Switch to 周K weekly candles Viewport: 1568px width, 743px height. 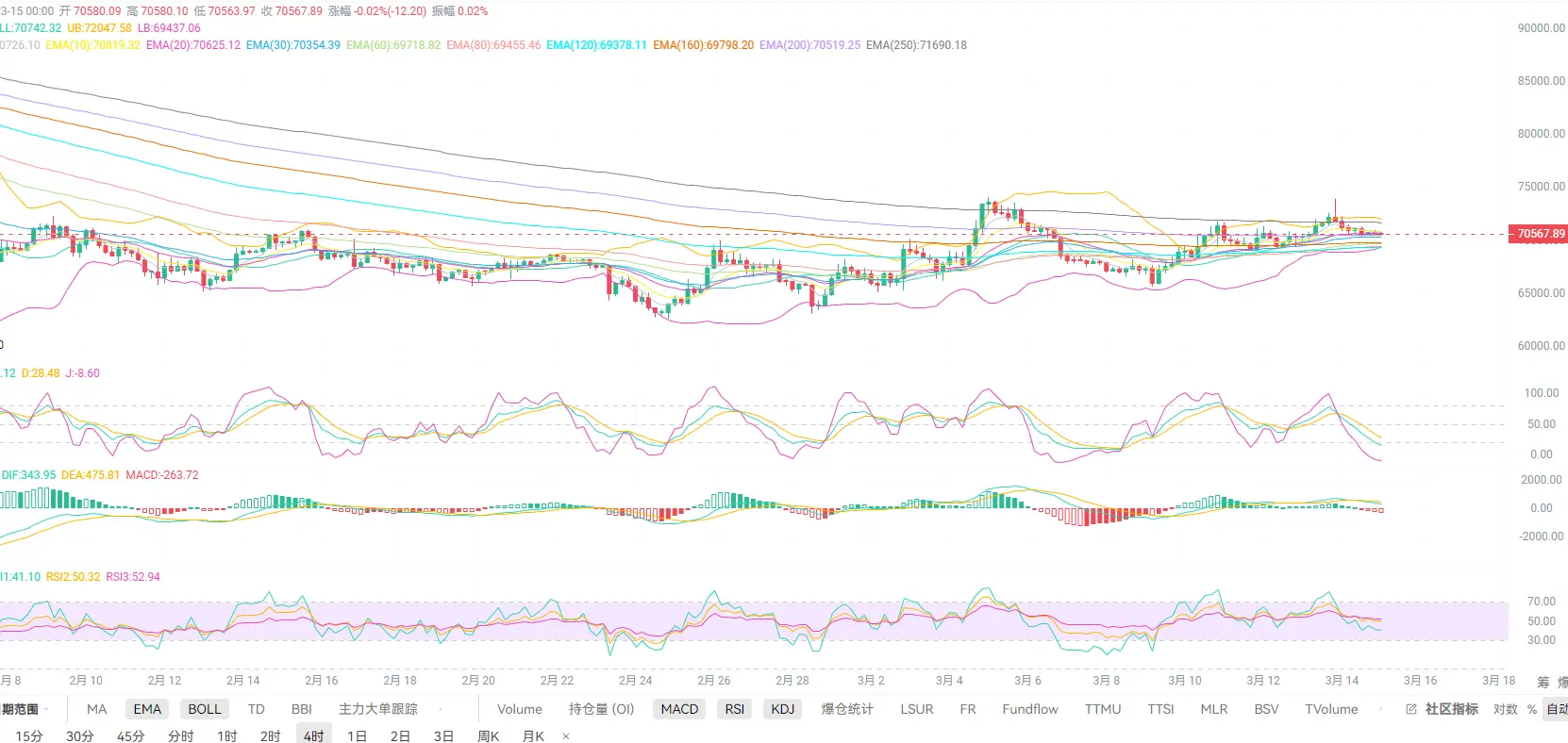pos(488,736)
